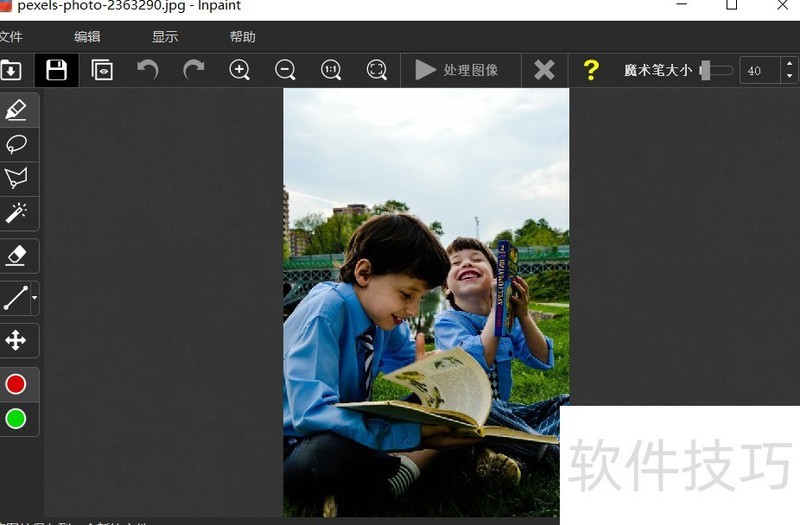Save the image with floppy disk icon
Screen dimensions: 800x525
[x=56, y=70]
